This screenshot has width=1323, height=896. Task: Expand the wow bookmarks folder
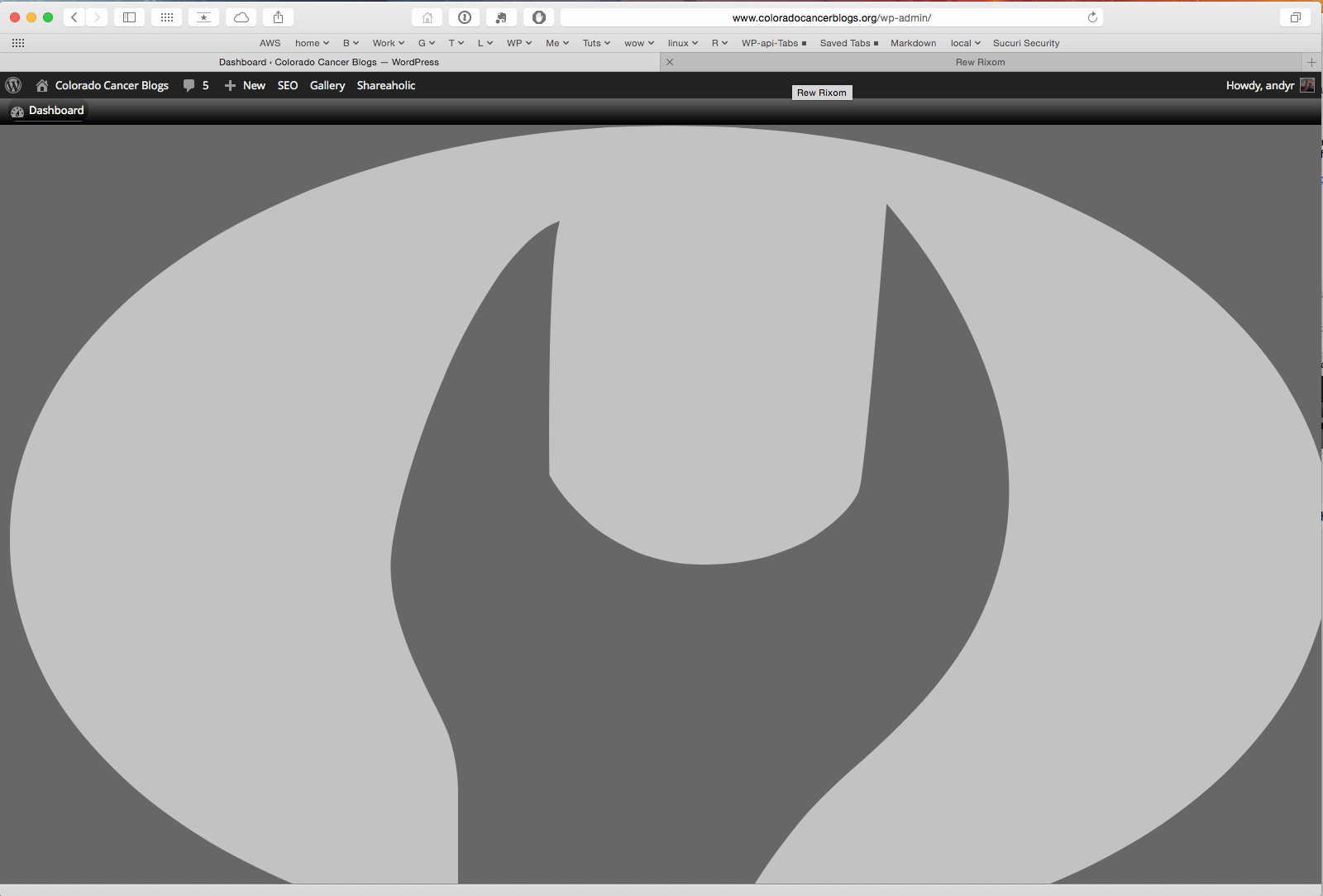coord(638,43)
